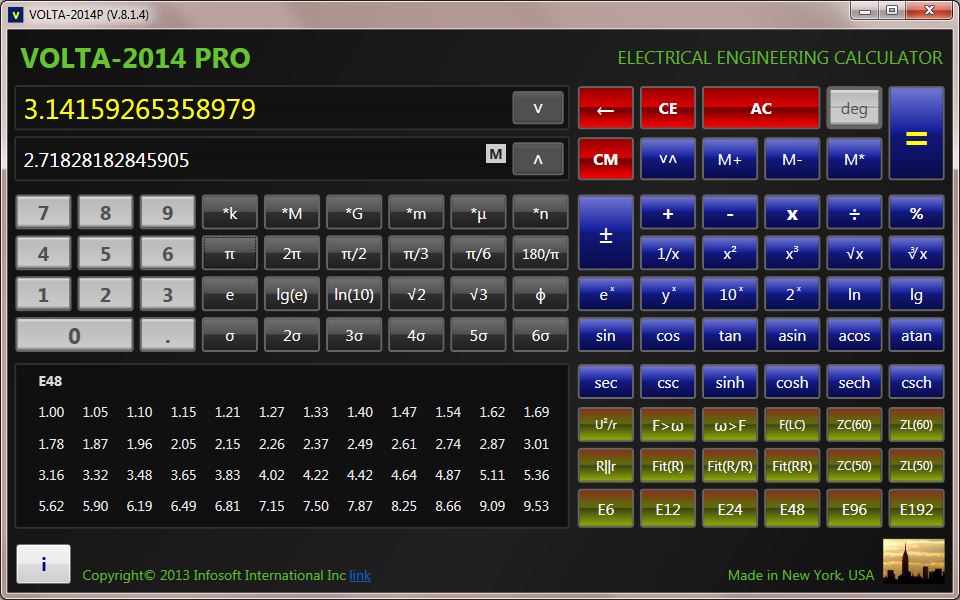Multiply memory using the M* button
The image size is (960, 600).
tap(854, 159)
